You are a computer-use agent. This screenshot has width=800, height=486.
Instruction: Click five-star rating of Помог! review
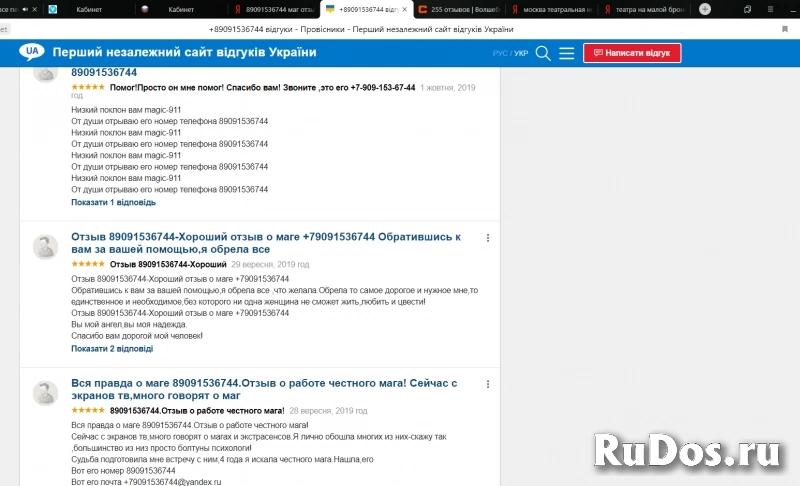(x=88, y=88)
